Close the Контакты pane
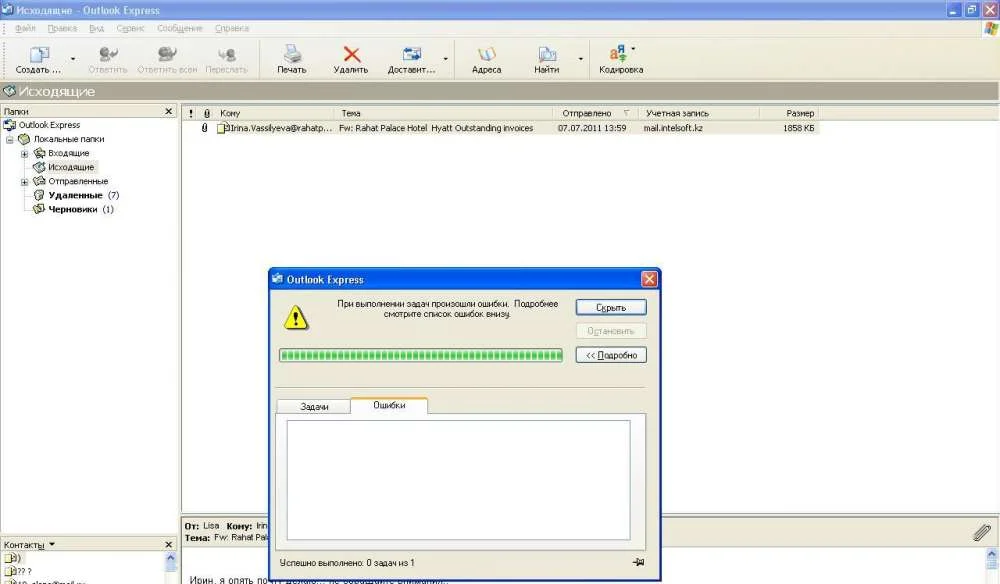 (x=168, y=545)
